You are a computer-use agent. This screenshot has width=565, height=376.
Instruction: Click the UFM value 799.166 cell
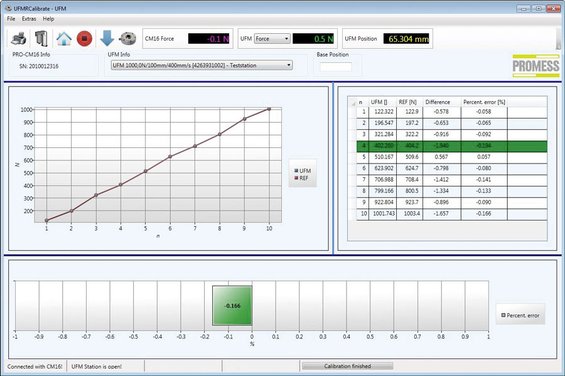click(x=382, y=191)
